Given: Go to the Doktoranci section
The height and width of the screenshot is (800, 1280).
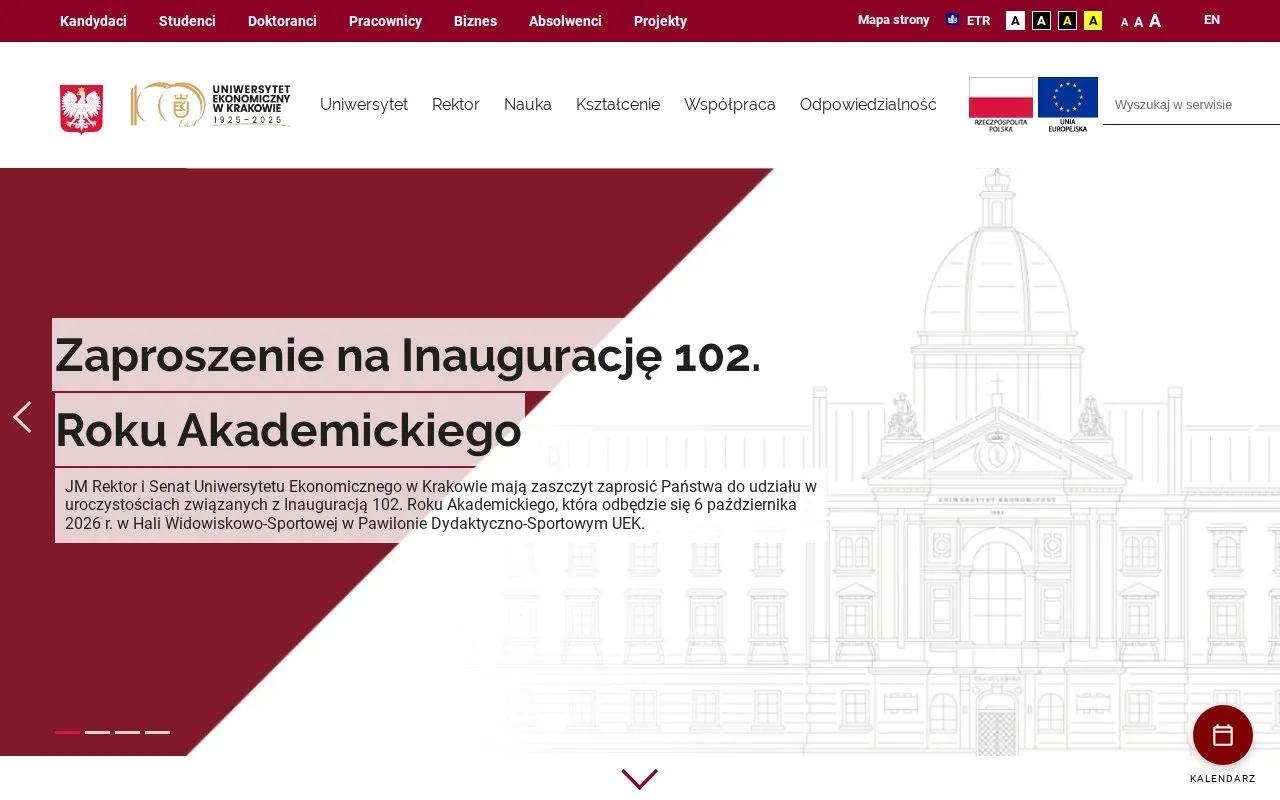Looking at the screenshot, I should tap(282, 21).
